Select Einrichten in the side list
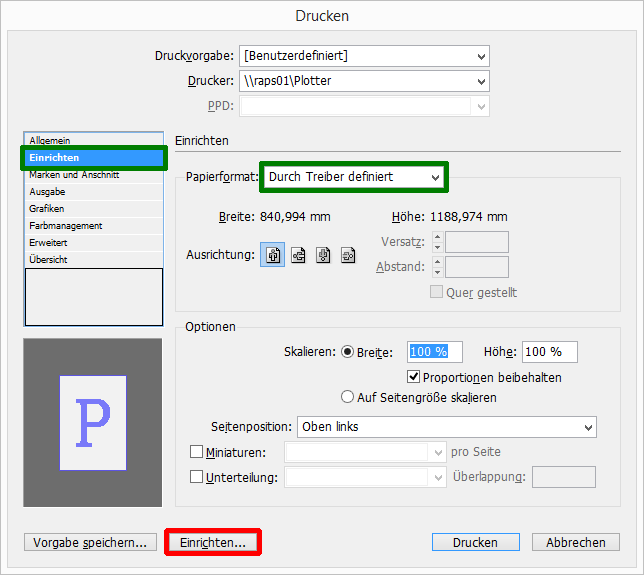644x575 pixels. click(94, 158)
